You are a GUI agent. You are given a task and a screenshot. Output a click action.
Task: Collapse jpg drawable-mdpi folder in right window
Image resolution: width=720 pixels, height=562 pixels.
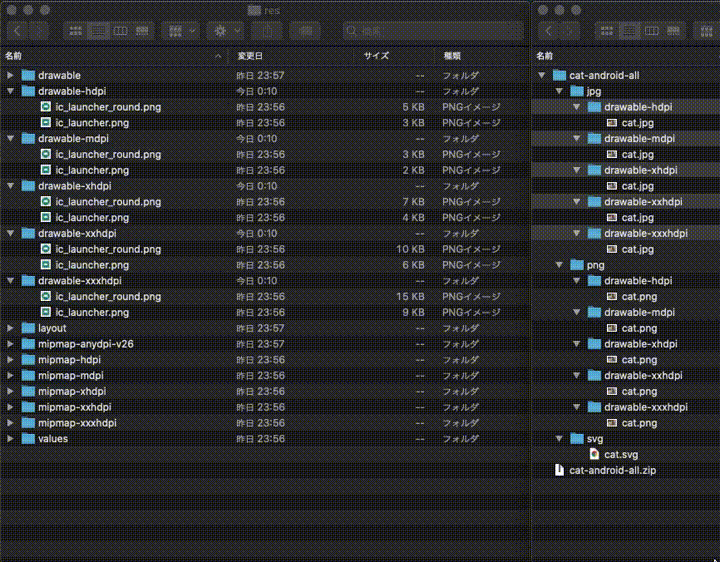(x=576, y=139)
